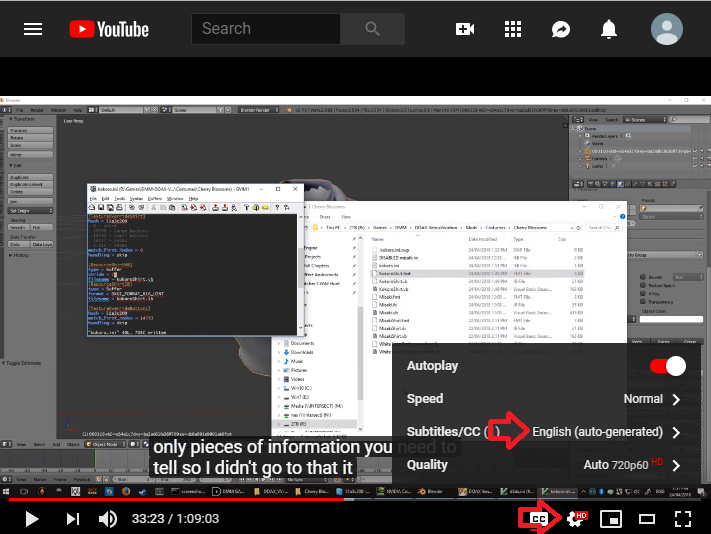Select KokoroShirt.vb in the Explorer file list
This screenshot has width=711, height=534.
(477, 289)
